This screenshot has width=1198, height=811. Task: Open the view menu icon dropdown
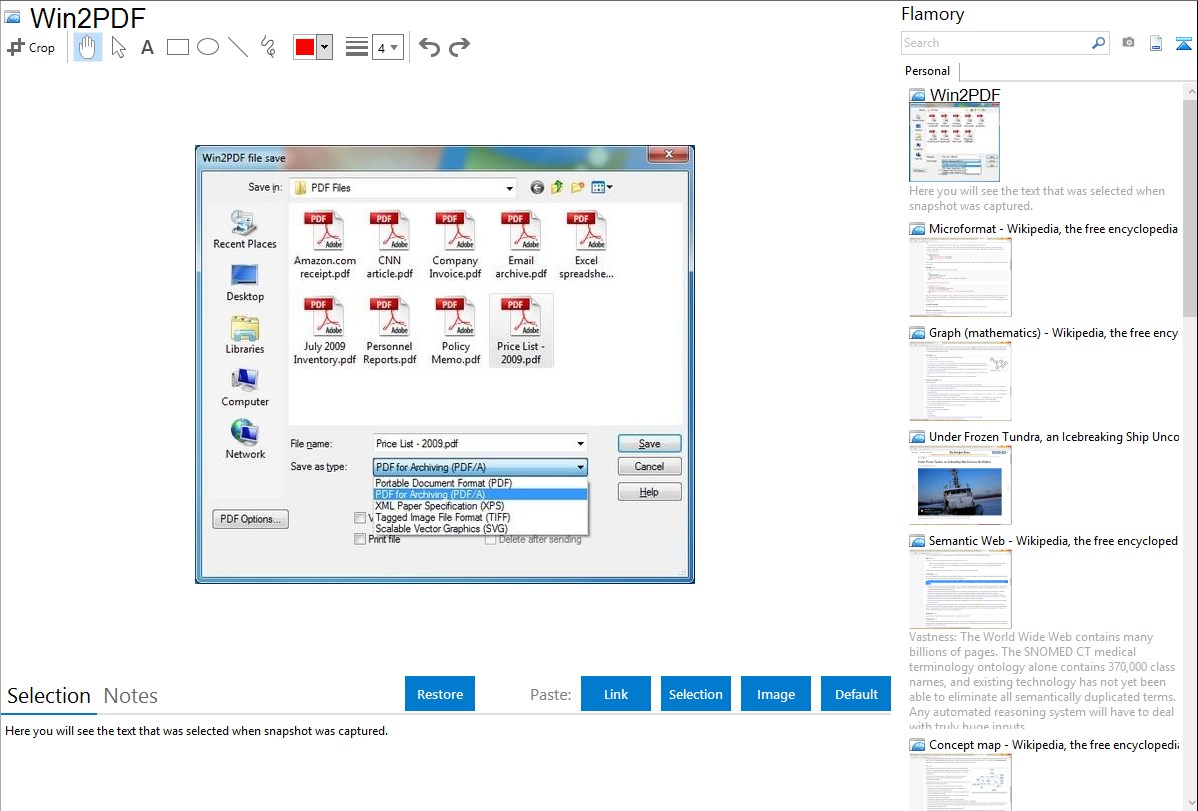602,187
